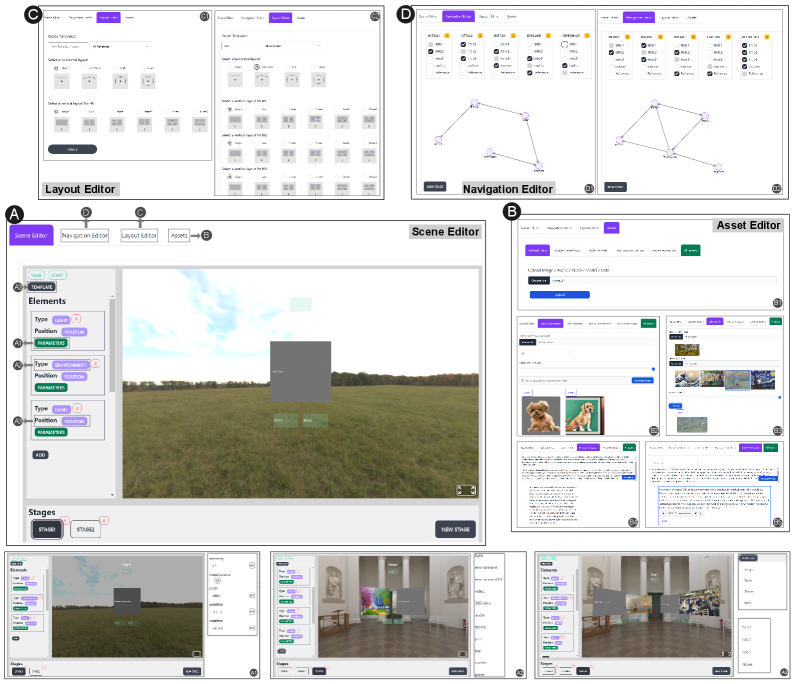Select the first vertical layout radio in C1
The width and height of the screenshot is (793, 684).
pos(56,111)
